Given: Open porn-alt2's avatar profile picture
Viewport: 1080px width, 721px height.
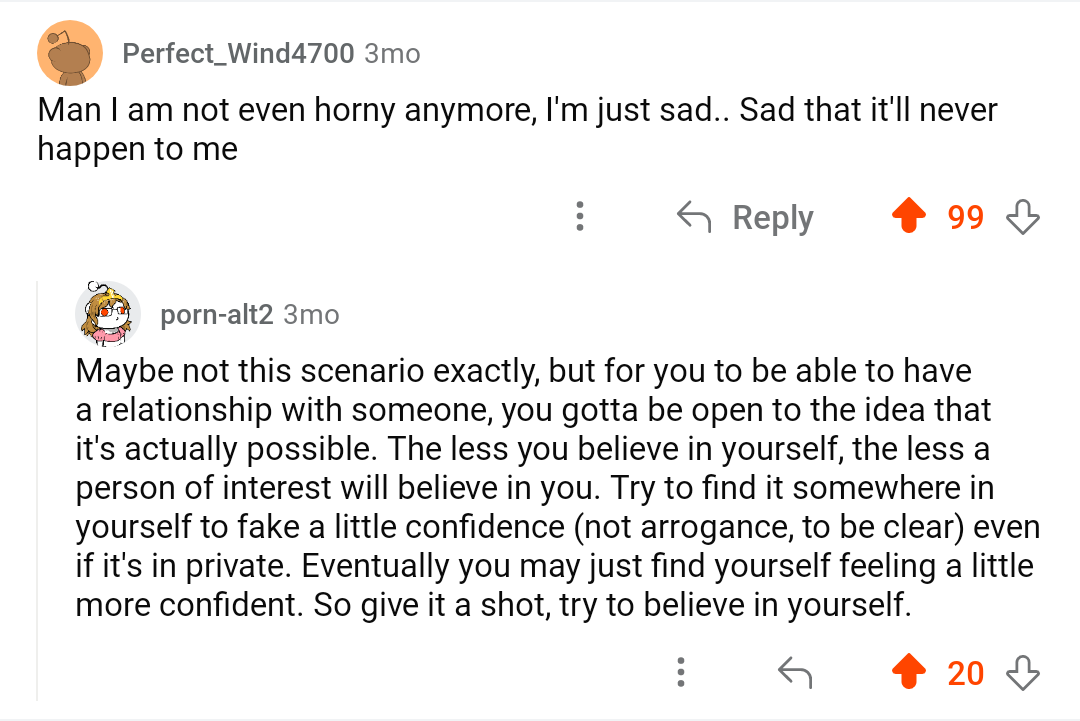Looking at the screenshot, I should (107, 314).
